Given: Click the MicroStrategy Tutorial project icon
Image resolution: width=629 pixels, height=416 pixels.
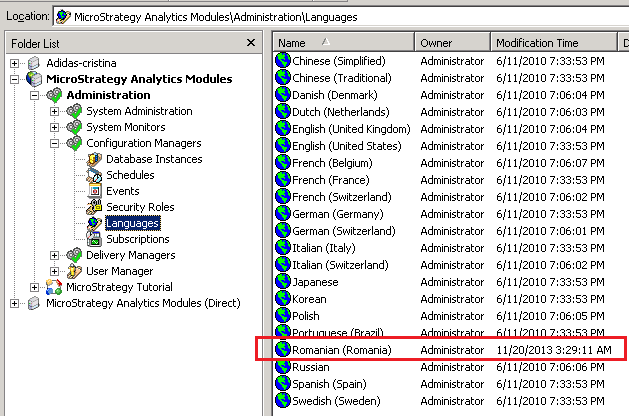Looking at the screenshot, I should coord(54,287).
